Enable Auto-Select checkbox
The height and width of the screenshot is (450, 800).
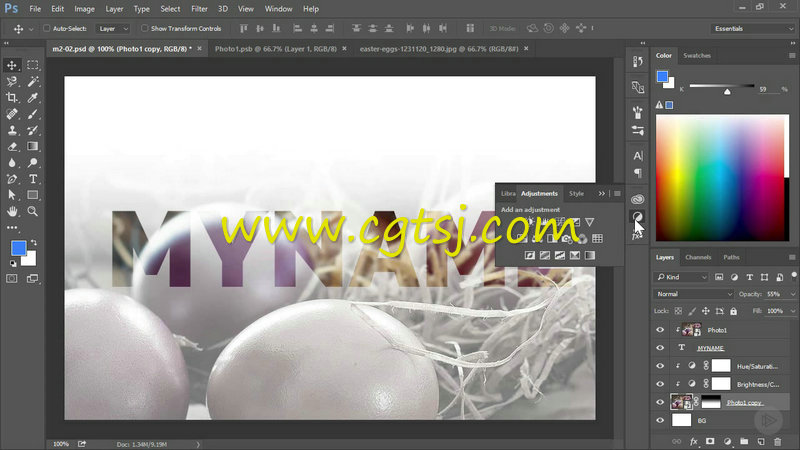(x=46, y=29)
